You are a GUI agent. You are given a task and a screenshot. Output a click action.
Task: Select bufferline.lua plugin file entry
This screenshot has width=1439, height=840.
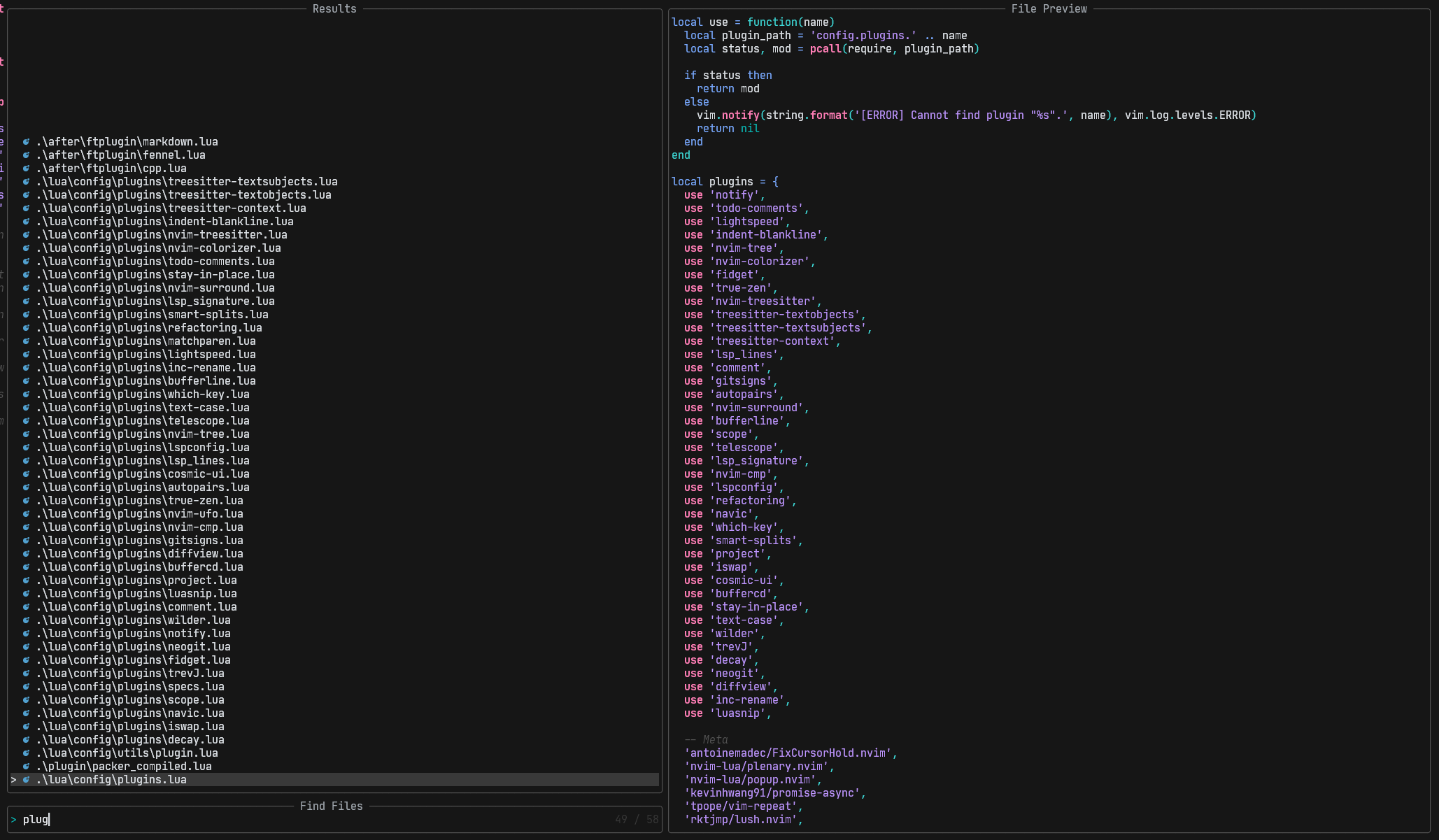[146, 381]
